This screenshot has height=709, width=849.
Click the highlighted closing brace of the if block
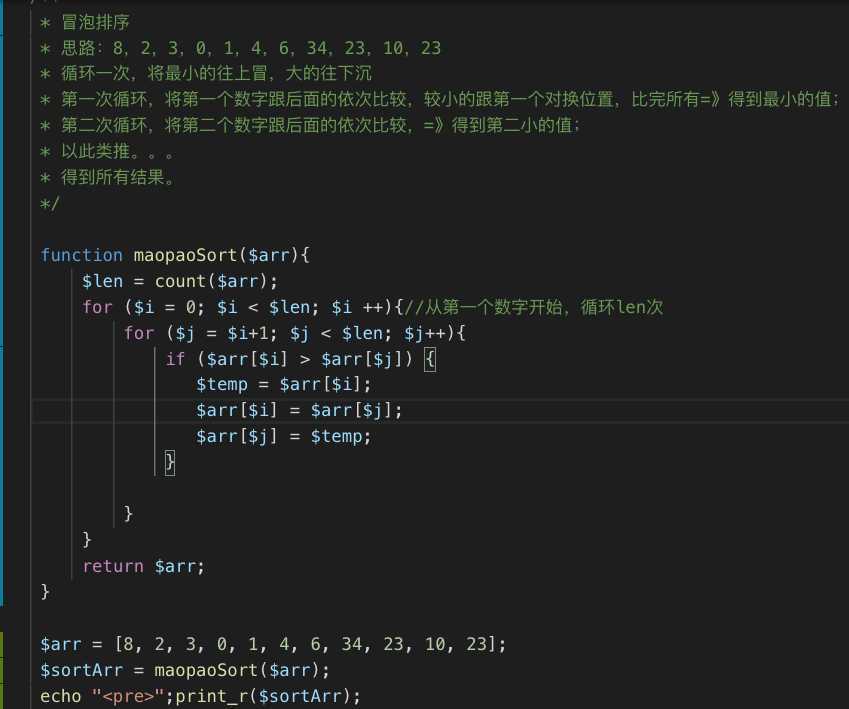(170, 463)
